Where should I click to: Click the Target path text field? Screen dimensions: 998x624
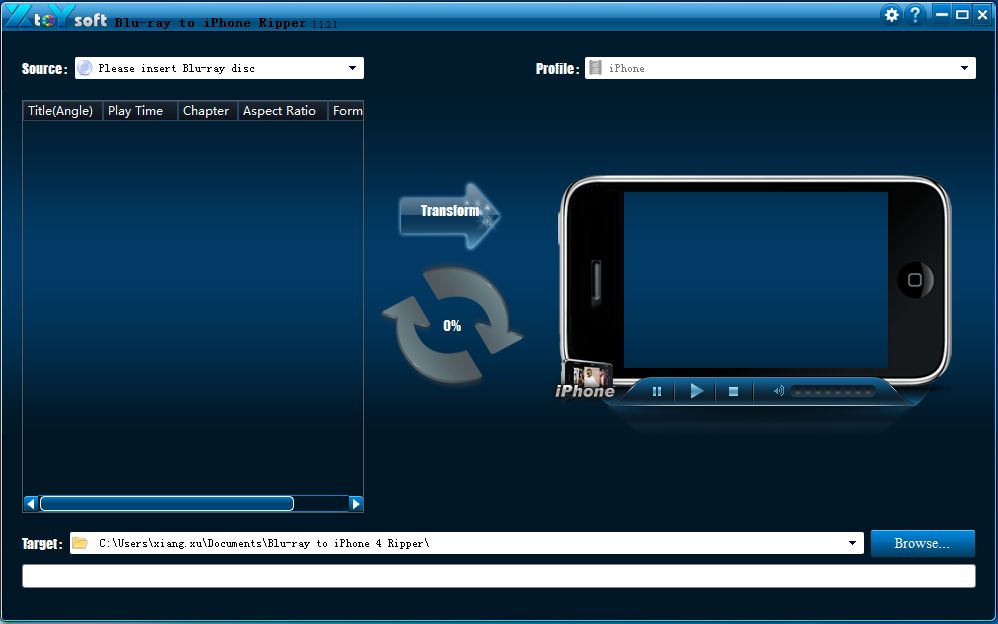467,543
